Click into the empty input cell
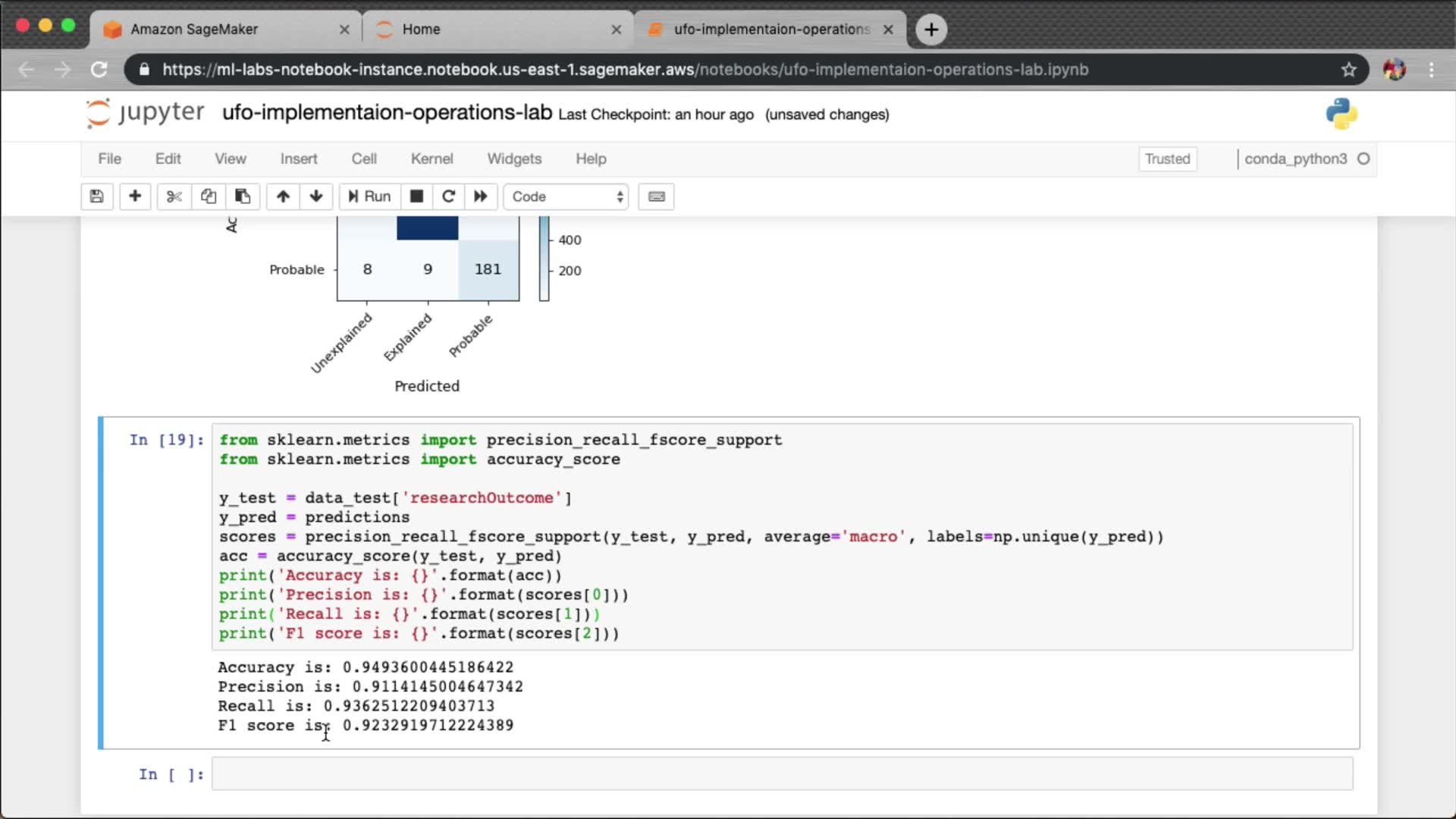This screenshot has width=1456, height=819. click(781, 773)
